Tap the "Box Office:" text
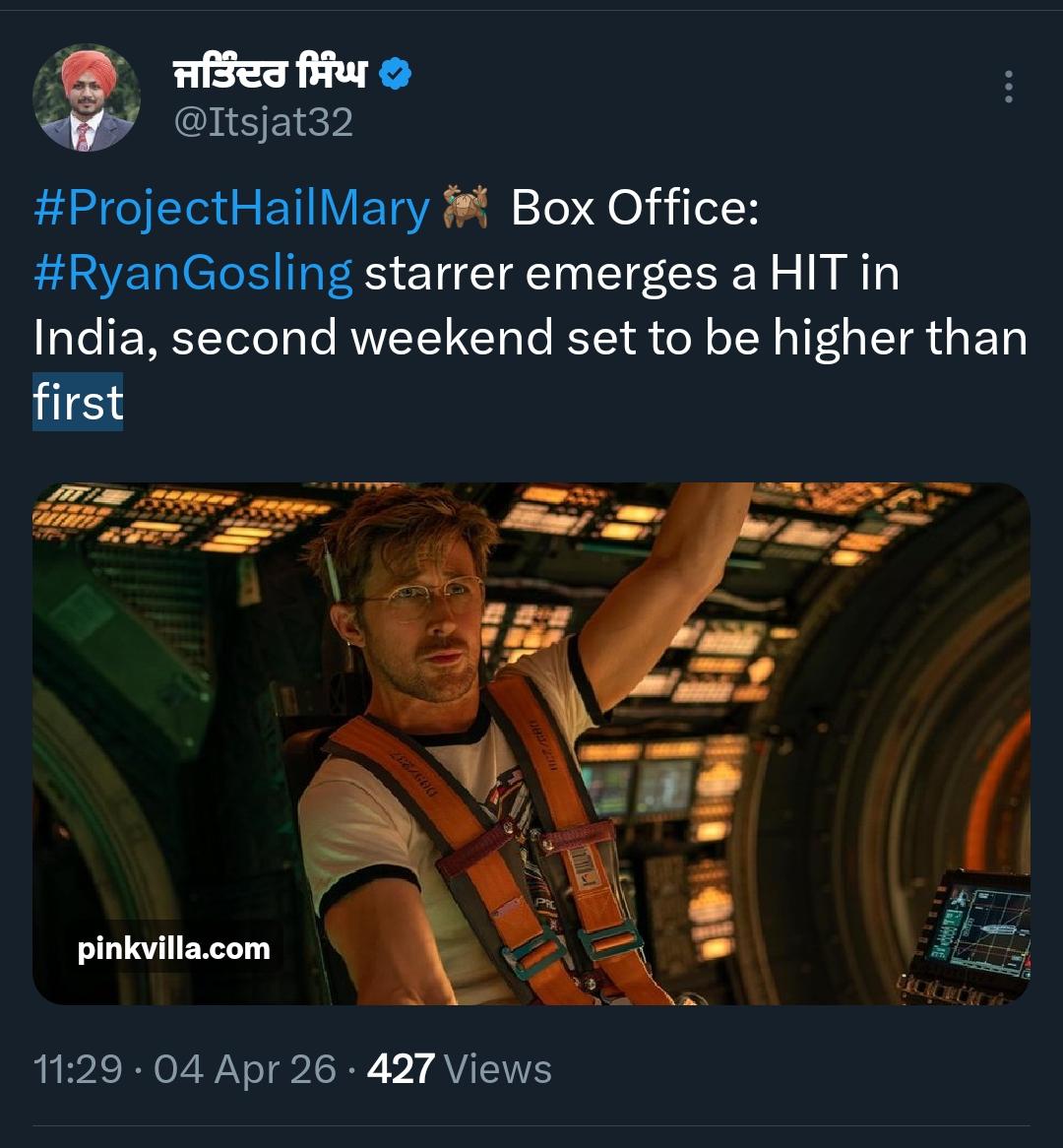Screen dimensions: 1063x1148 pyautogui.click(x=635, y=208)
